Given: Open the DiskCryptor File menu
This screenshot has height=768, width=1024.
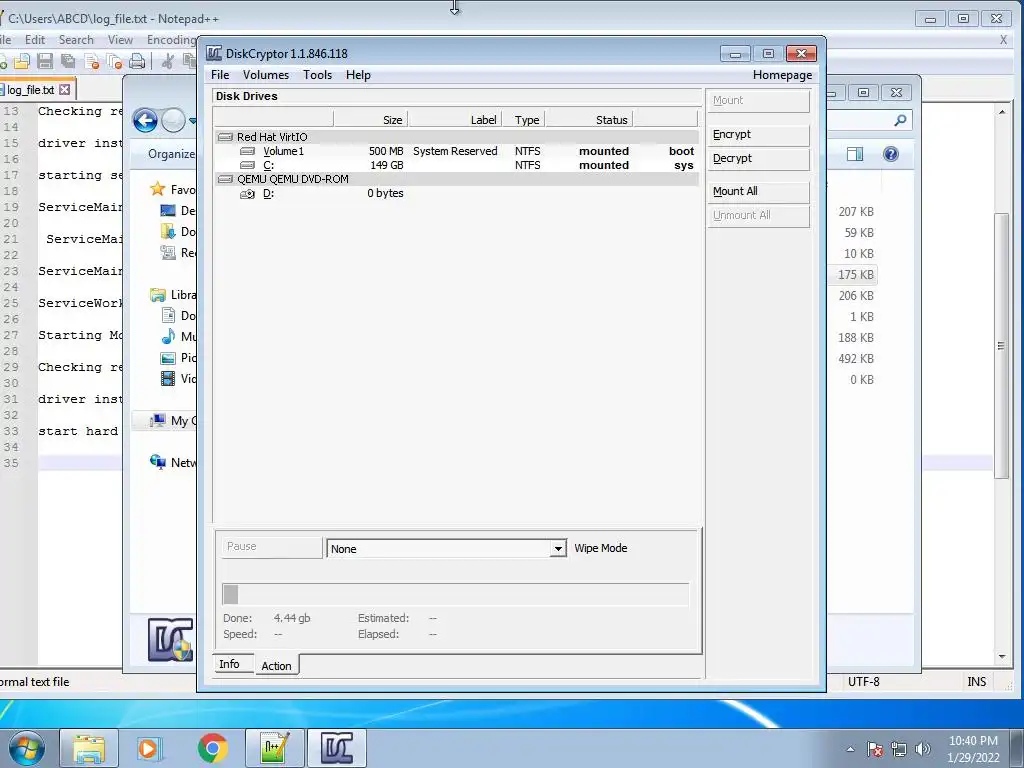Looking at the screenshot, I should coord(220,75).
